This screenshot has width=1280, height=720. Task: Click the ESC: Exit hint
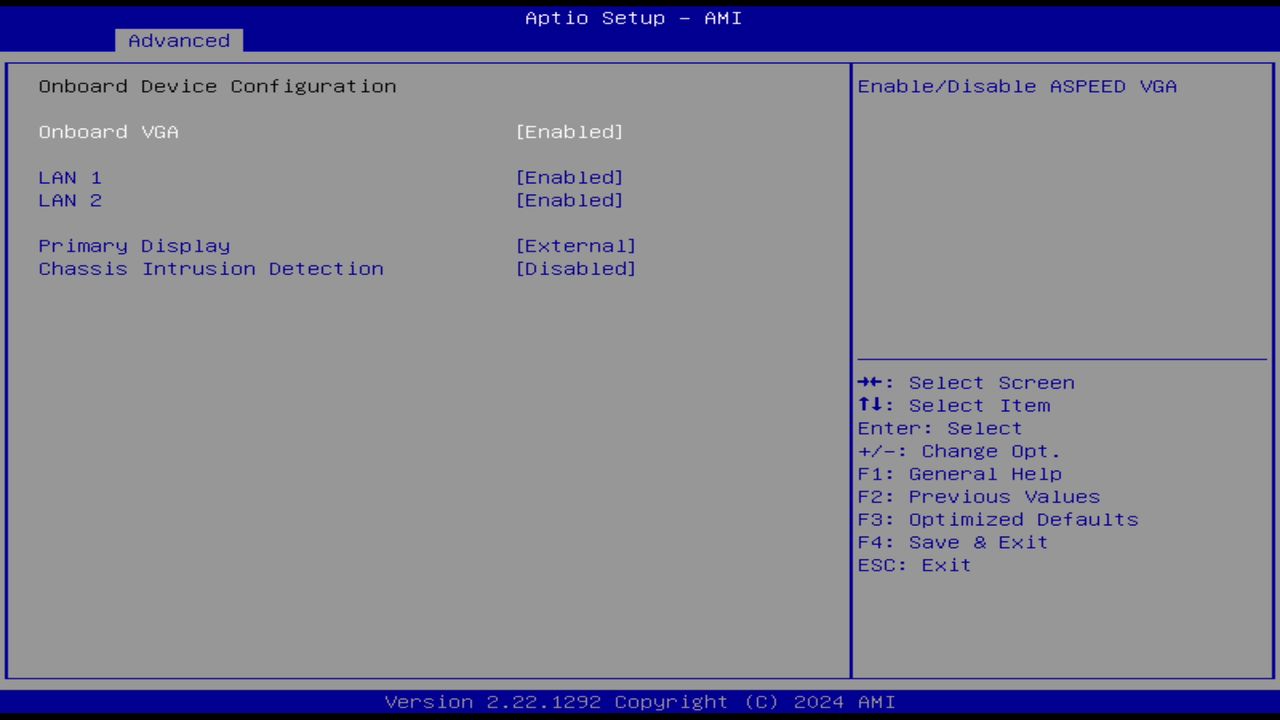click(914, 566)
